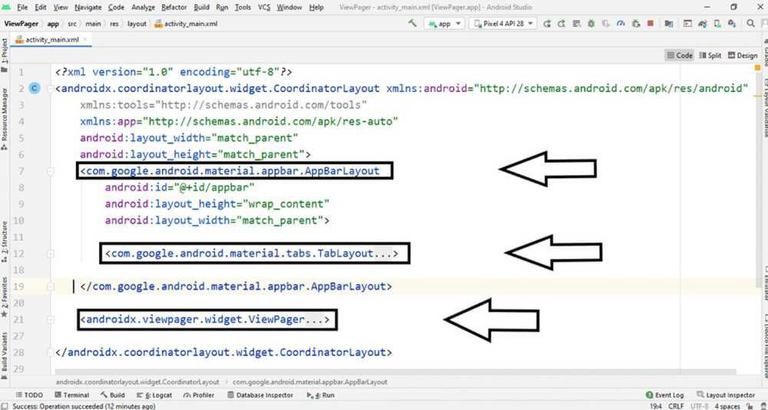
Task: Switch editor to Design view
Action: click(x=743, y=55)
